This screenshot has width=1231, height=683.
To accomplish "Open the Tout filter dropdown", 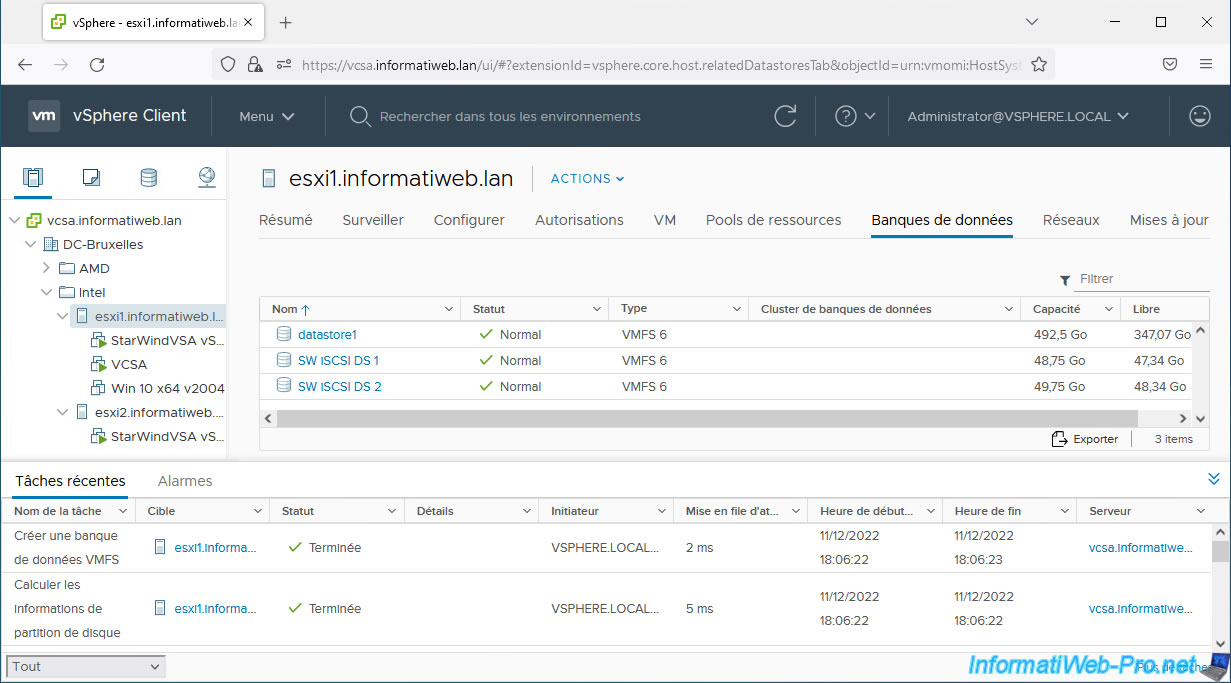I will tap(86, 666).
